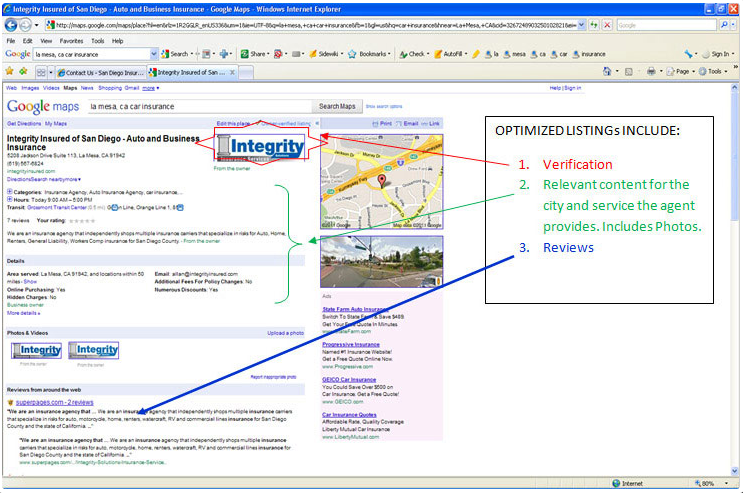This screenshot has width=743, height=493.
Task: Click the 'Edit this place' link
Action: (233, 124)
